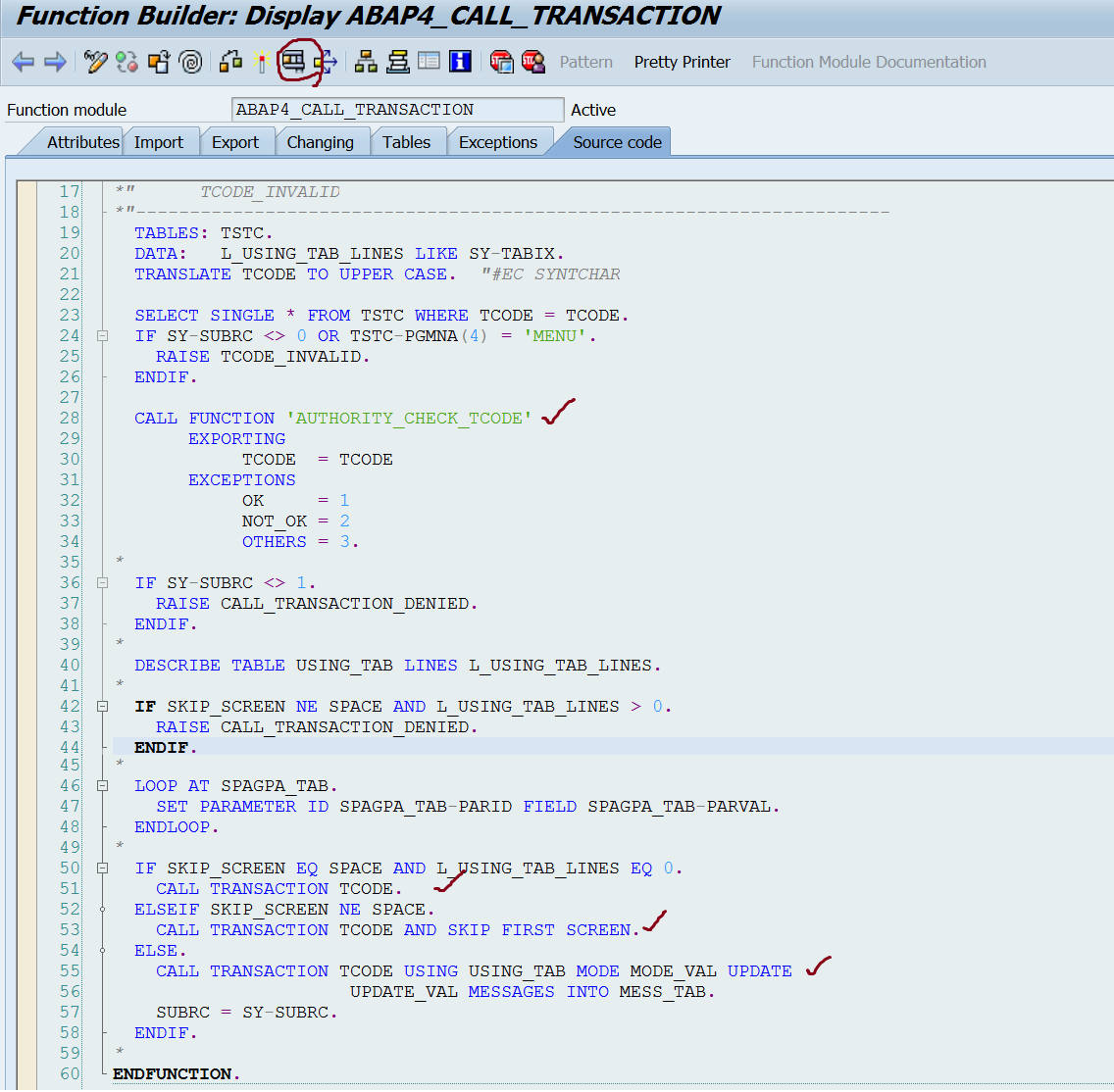The image size is (1114, 1092).
Task: Click the crossed-arrows navigation icon beside the circle
Action: point(327,62)
